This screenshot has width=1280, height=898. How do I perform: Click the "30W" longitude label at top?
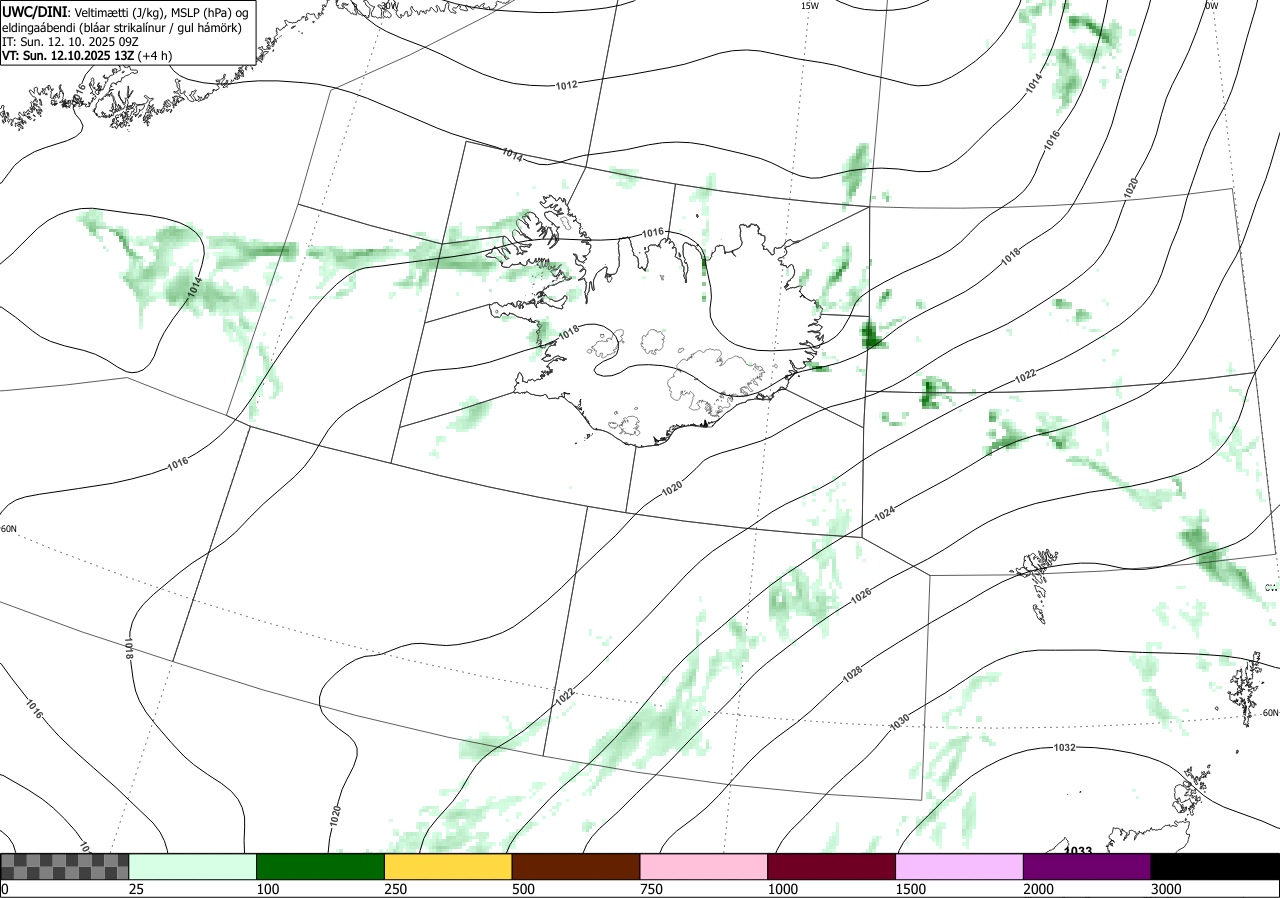coord(389,5)
